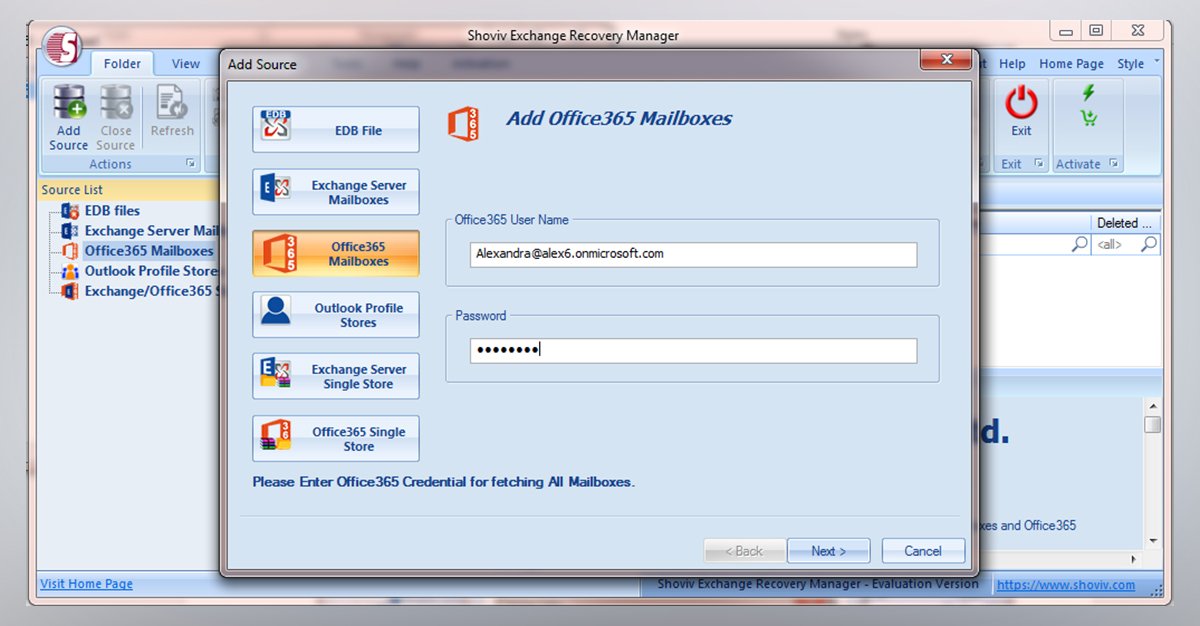Choose EDB File source type

[x=336, y=130]
